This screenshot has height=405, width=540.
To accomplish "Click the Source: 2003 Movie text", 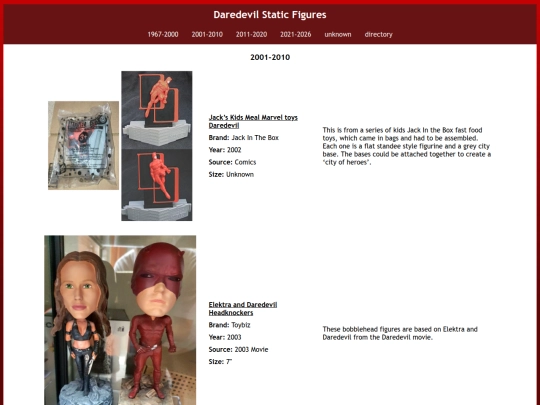I will point(238,350).
